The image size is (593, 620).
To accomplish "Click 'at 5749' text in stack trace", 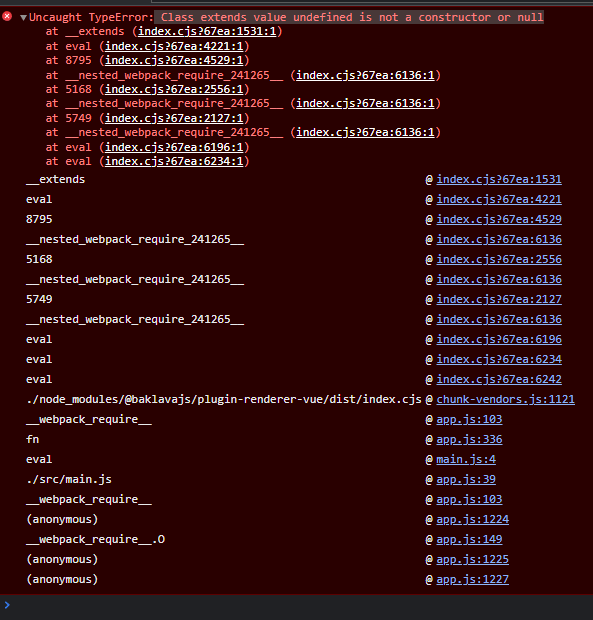I will 68,118.
